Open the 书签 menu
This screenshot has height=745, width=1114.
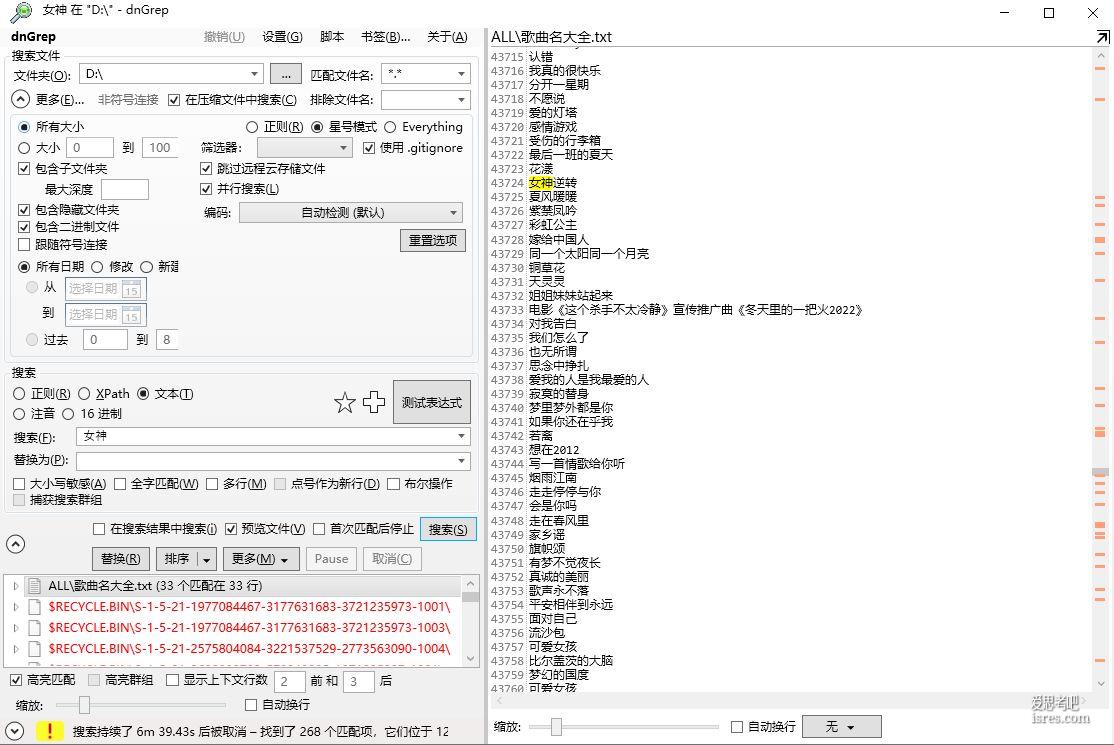pyautogui.click(x=386, y=37)
